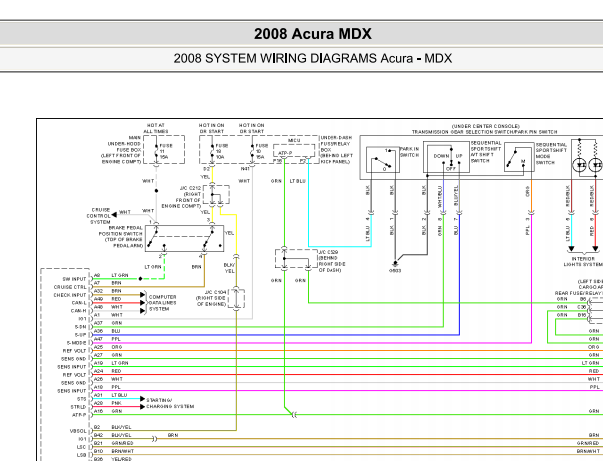Viewport: 603px width, 461px height.
Task: Click the 'CRUISE CTRL' signal label
Action: click(70, 287)
